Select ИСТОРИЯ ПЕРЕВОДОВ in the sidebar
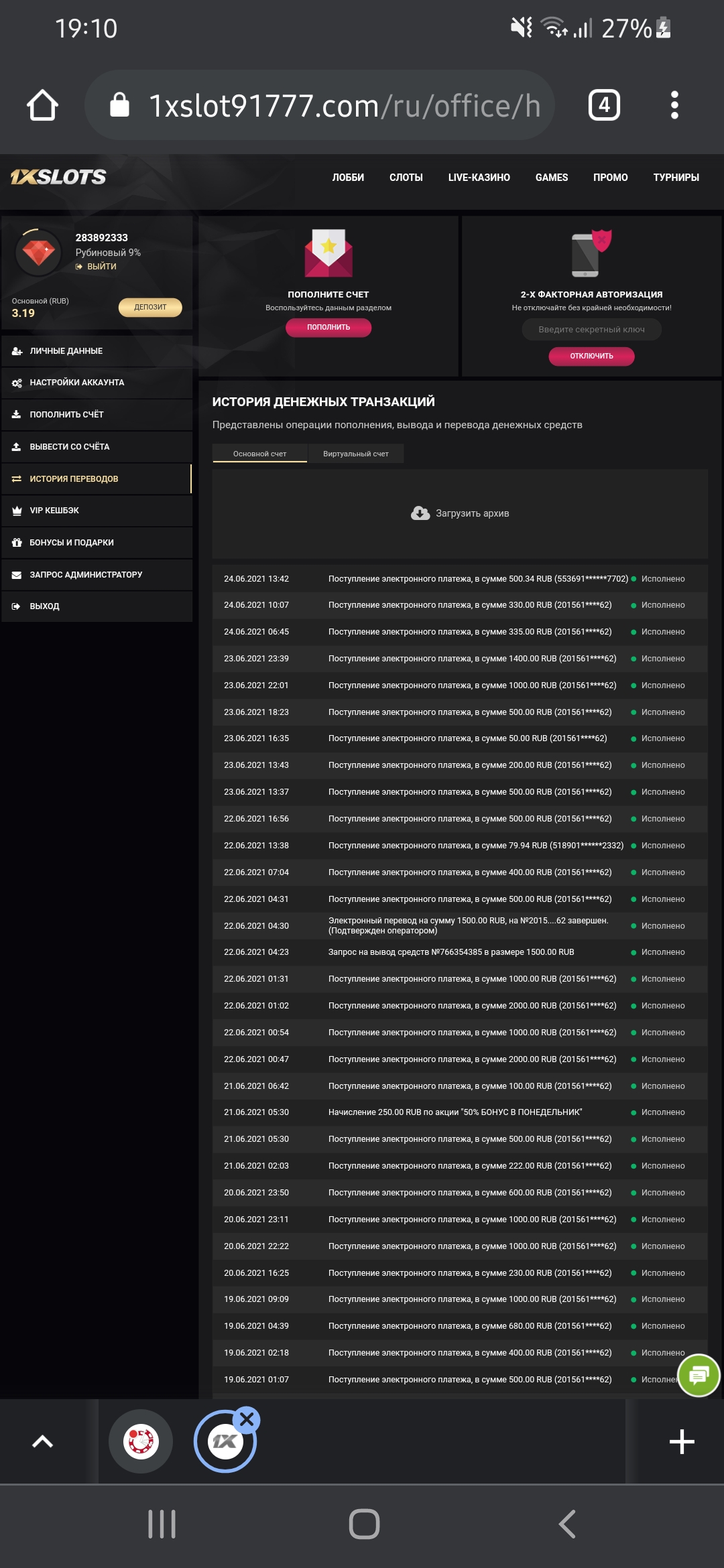724x1568 pixels. [x=97, y=479]
